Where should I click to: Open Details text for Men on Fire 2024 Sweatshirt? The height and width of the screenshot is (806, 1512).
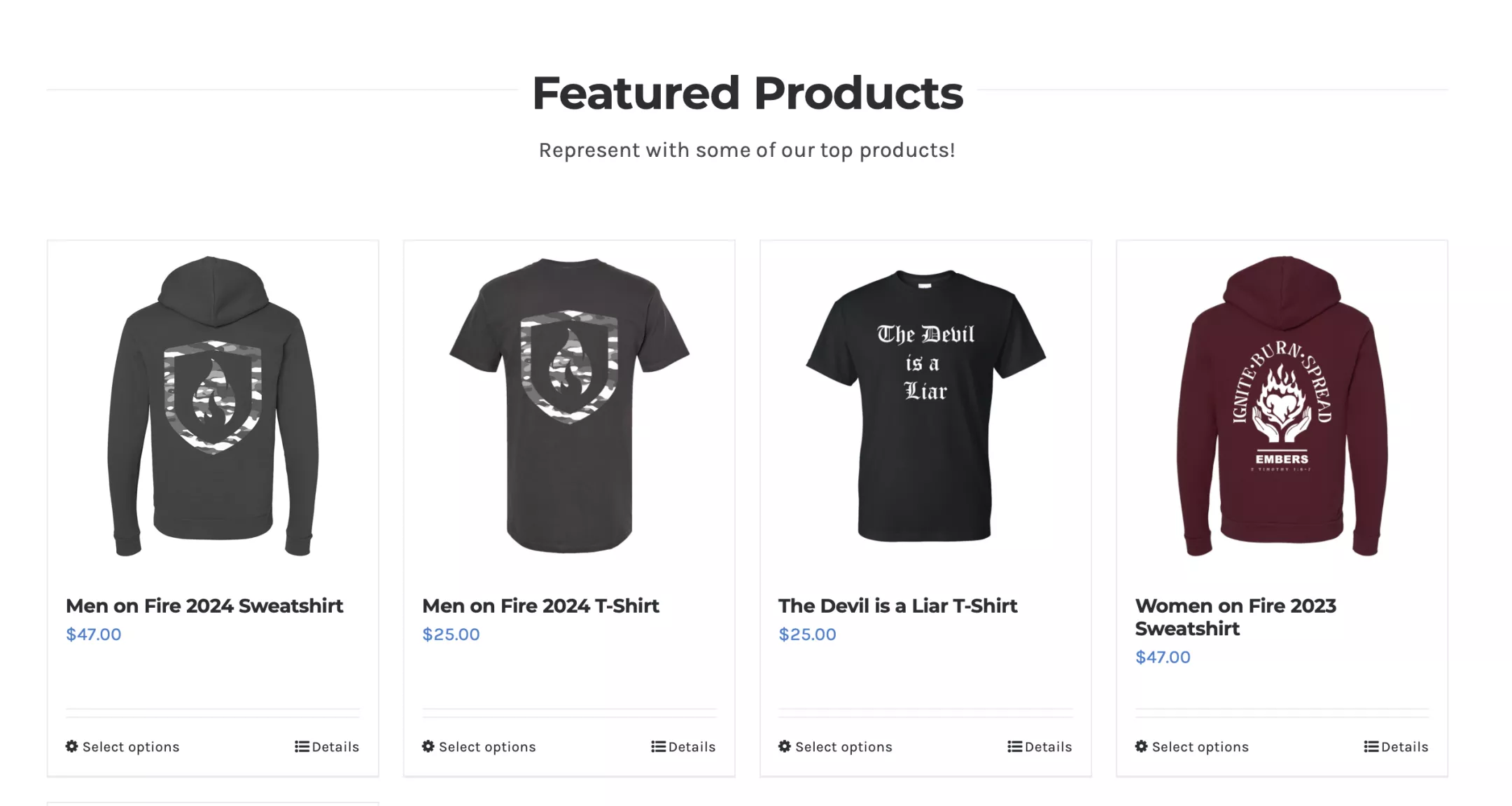click(x=335, y=747)
